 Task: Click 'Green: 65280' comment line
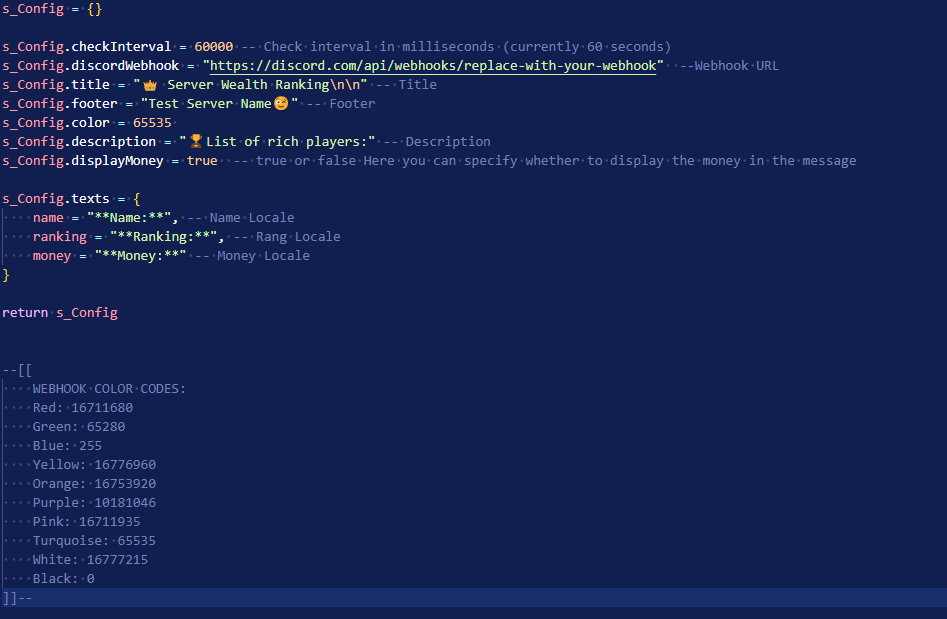click(79, 427)
